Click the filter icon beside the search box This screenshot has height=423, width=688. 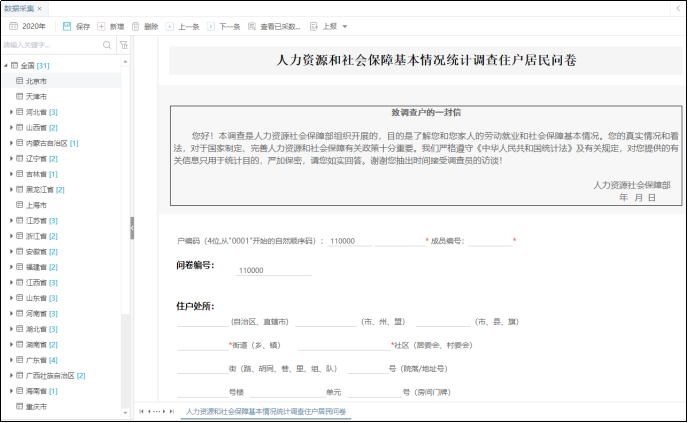point(123,45)
